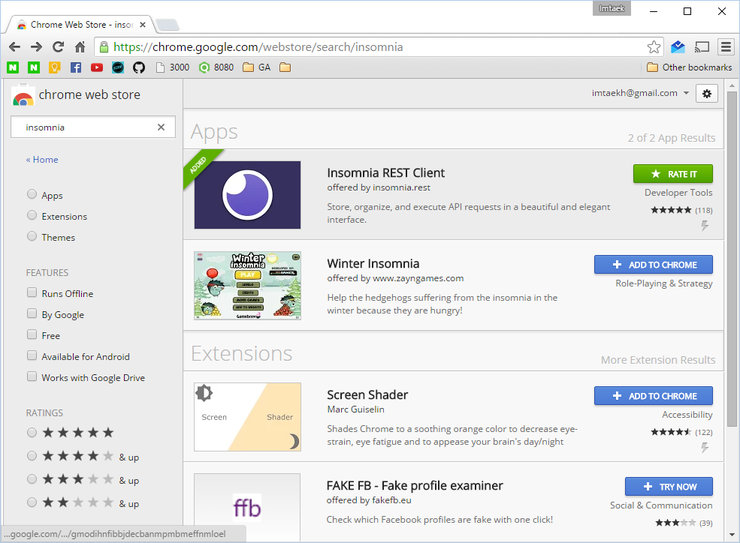The width and height of the screenshot is (740, 543).
Task: Select the five-star rating filter
Action: (x=32, y=433)
